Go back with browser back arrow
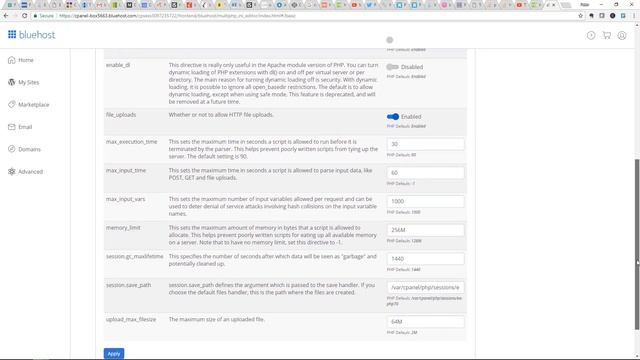This screenshot has height=360, width=640. point(6,16)
